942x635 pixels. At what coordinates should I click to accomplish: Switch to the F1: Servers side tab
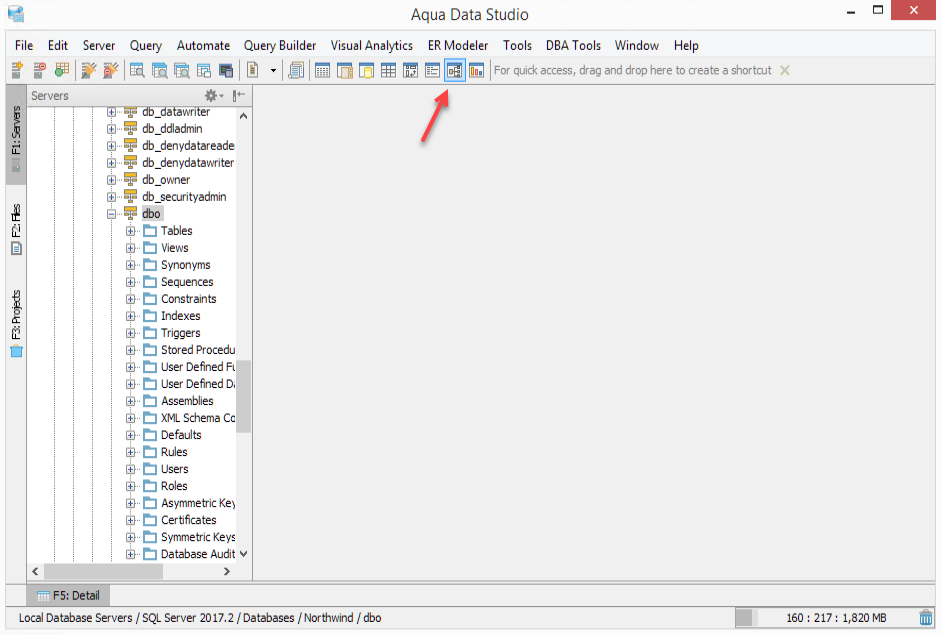point(16,136)
